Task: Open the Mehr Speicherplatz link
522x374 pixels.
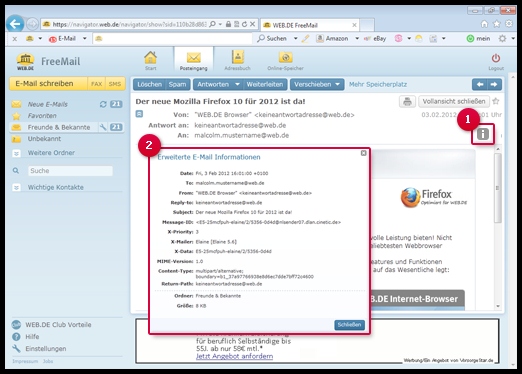Action: pos(378,84)
